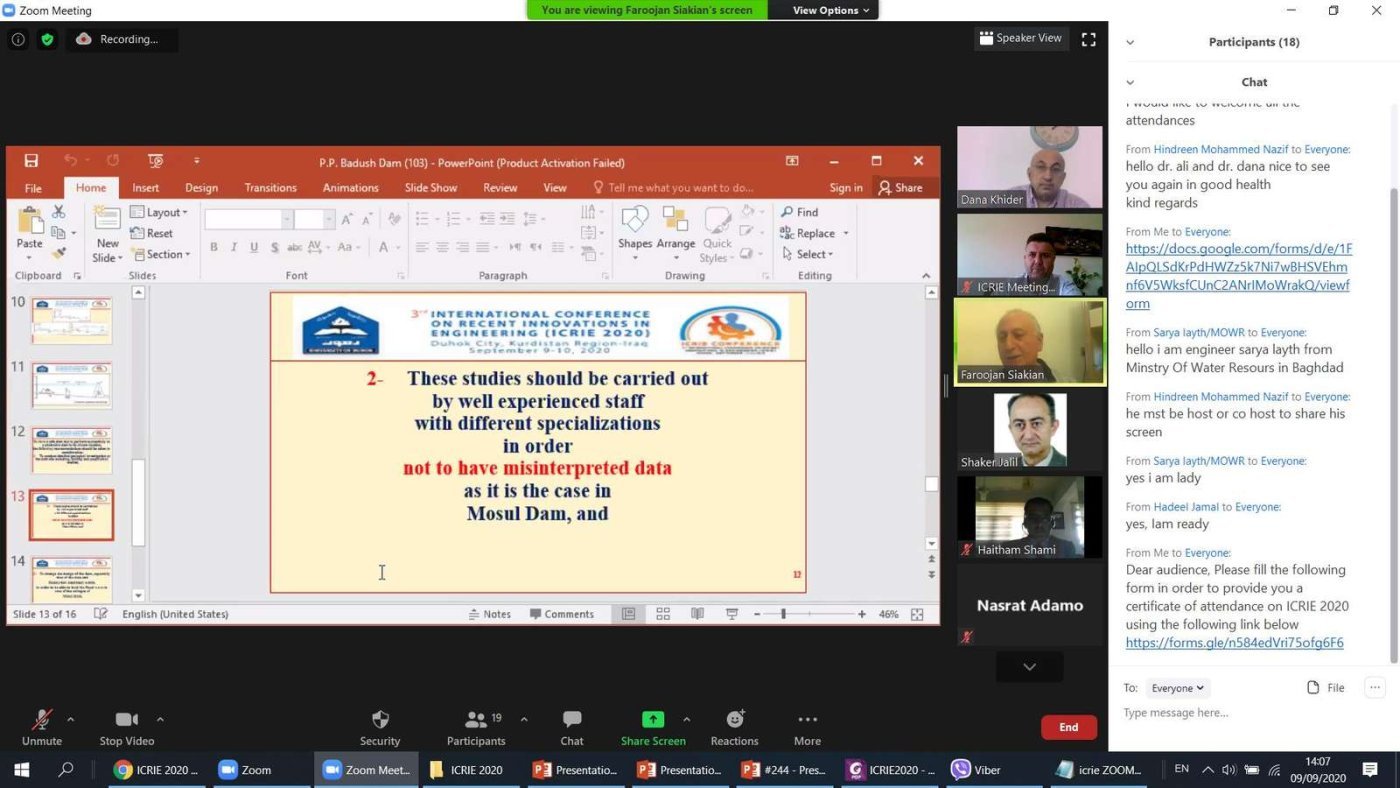
Task: Collapse the Chat panel chevron
Action: click(1130, 82)
